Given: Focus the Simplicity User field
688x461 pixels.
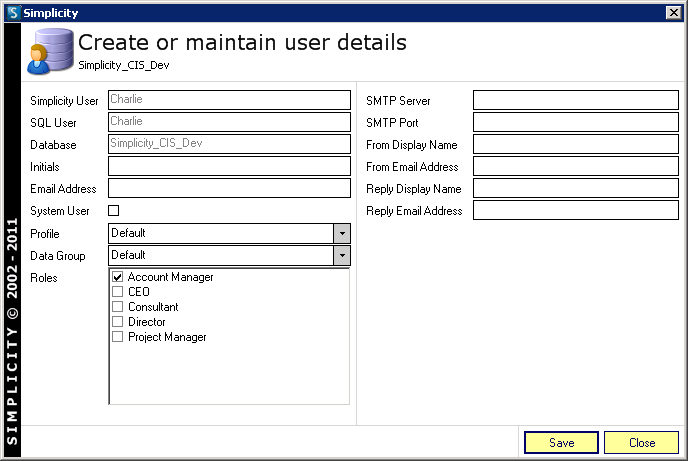Looking at the screenshot, I should 229,100.
